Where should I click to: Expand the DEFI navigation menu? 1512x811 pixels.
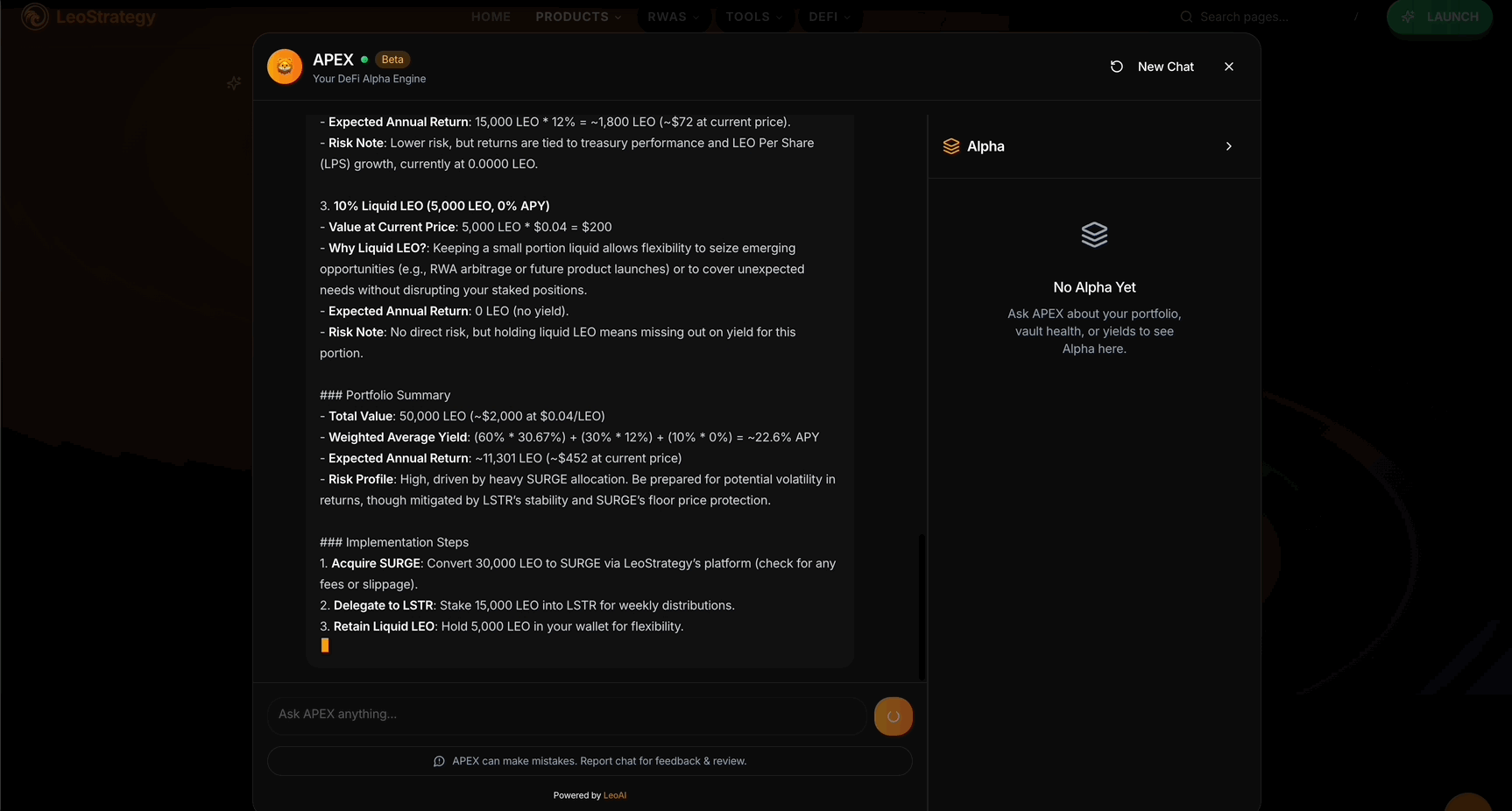coord(829,17)
